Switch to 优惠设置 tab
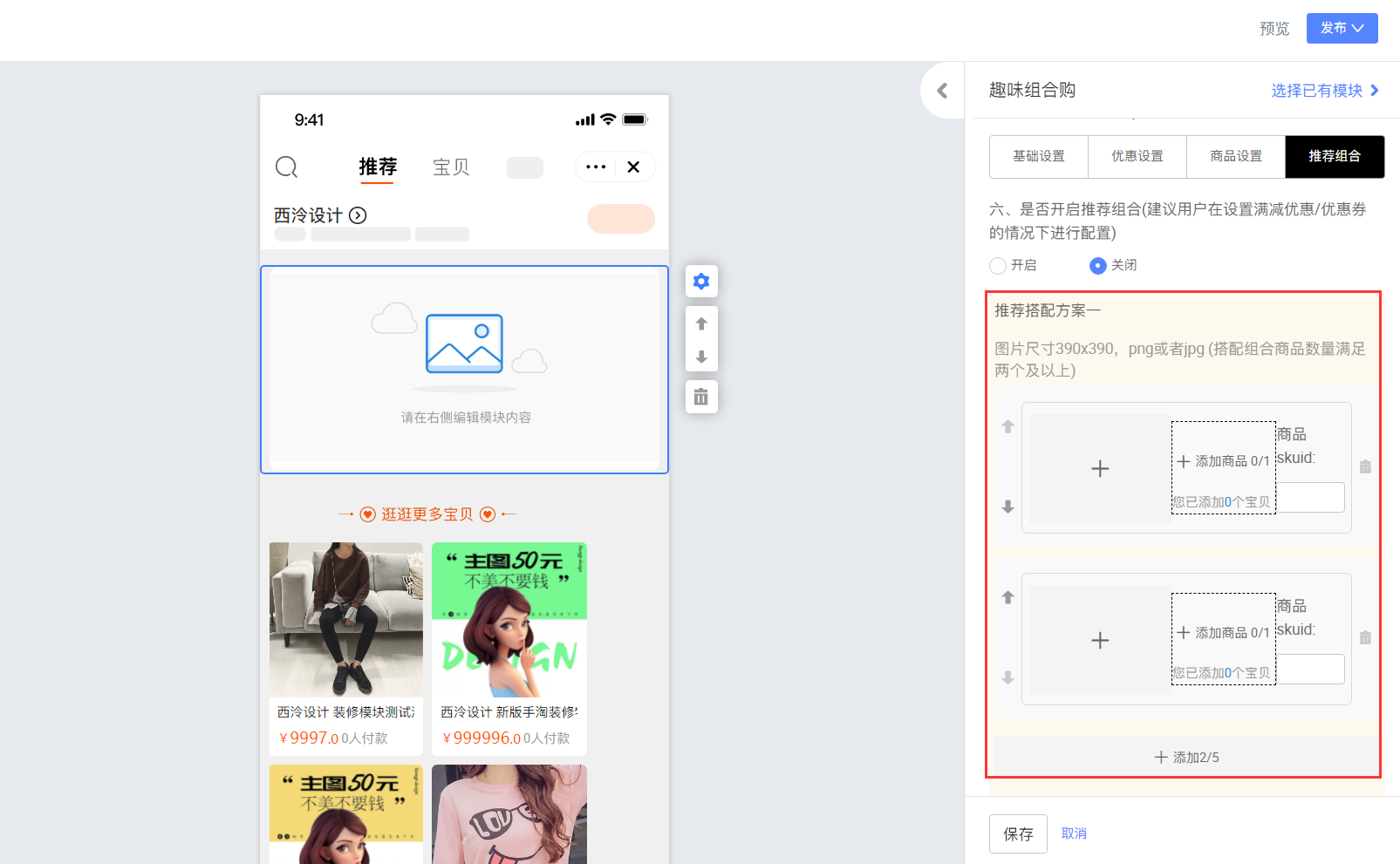 click(1137, 157)
